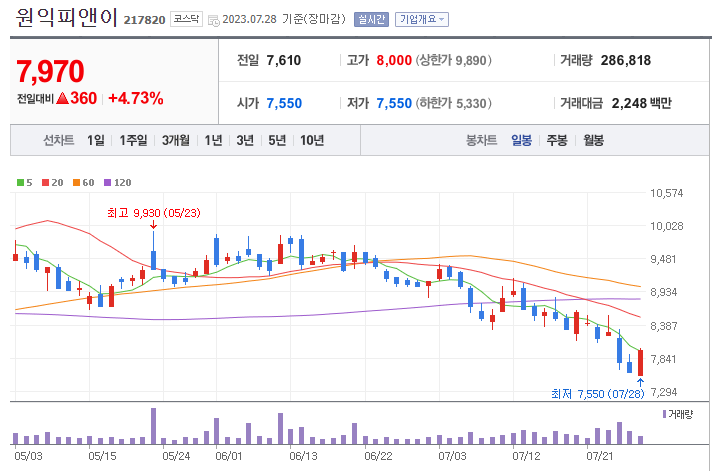Click the orange 60-day moving average swatch
This screenshot has height=471, width=712.
pos(76,183)
